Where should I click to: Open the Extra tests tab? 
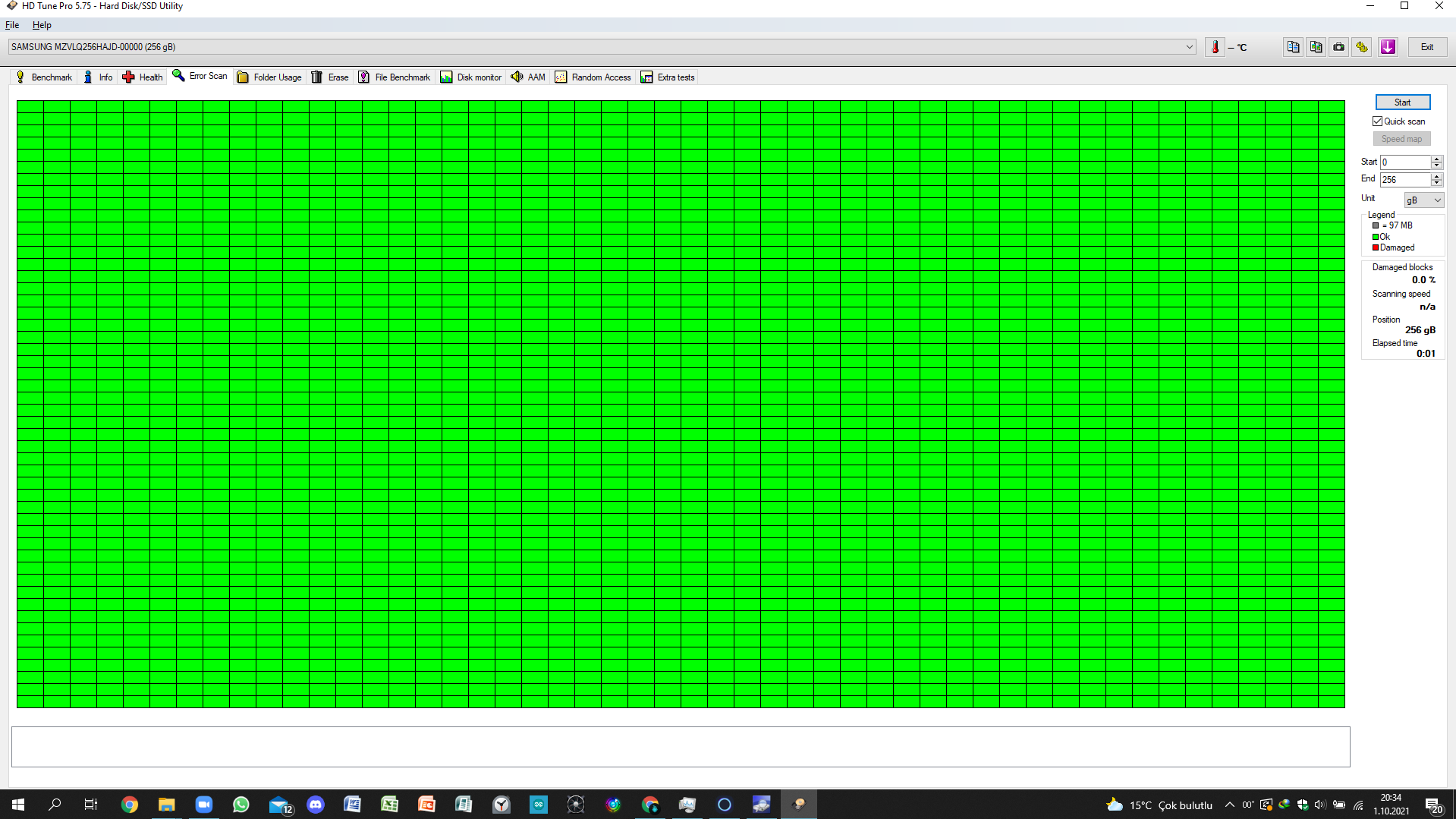[668, 77]
